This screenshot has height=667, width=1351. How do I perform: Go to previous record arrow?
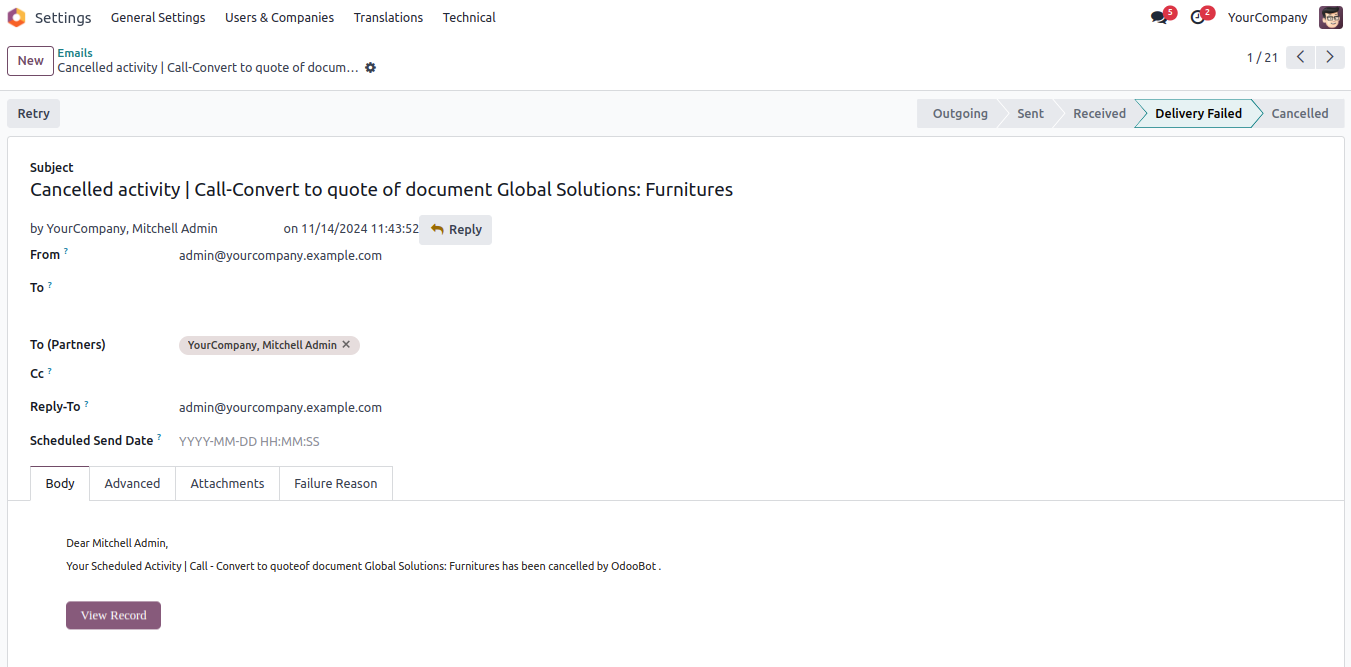1300,57
